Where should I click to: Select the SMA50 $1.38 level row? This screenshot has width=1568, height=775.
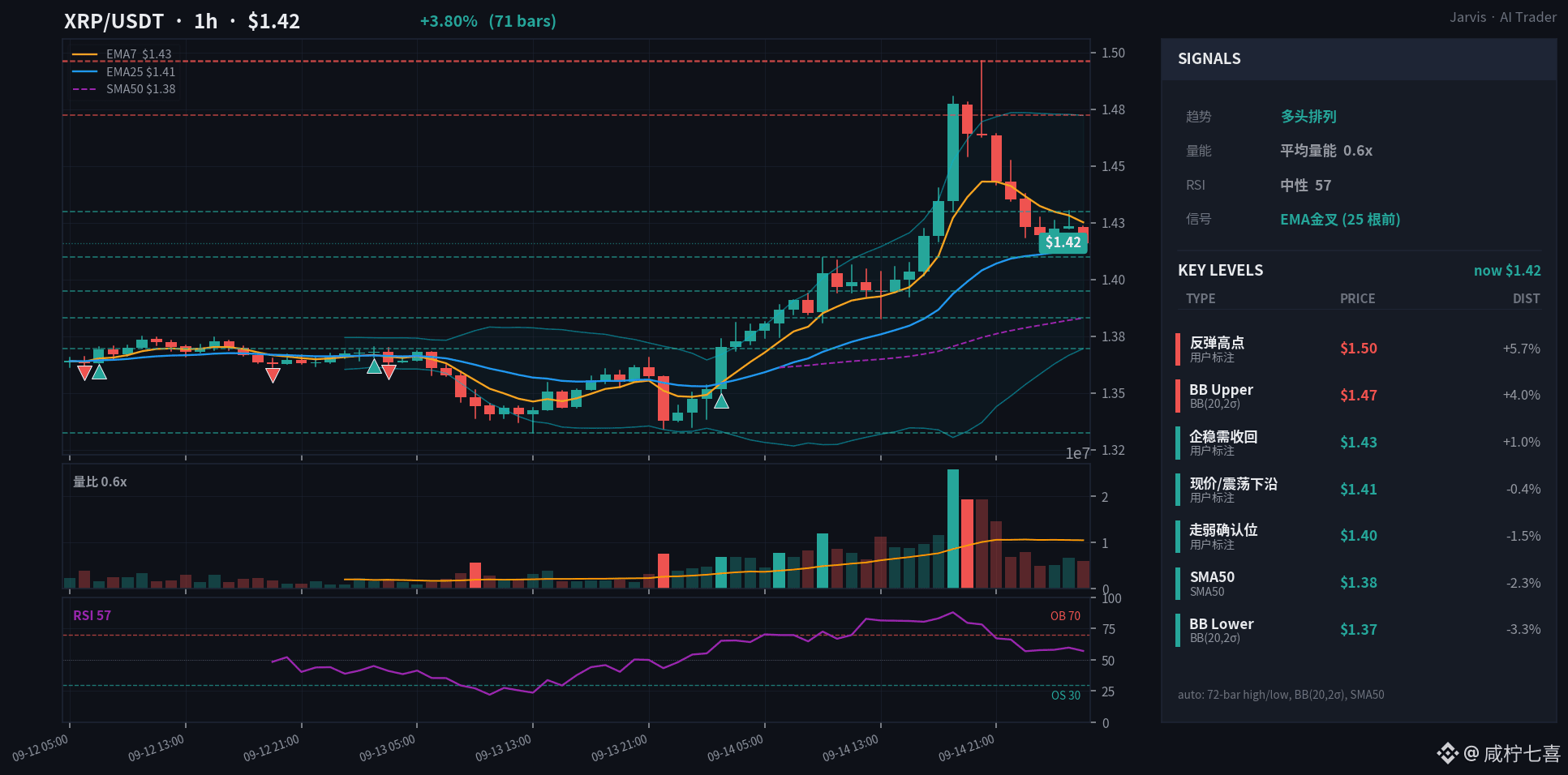1359,583
